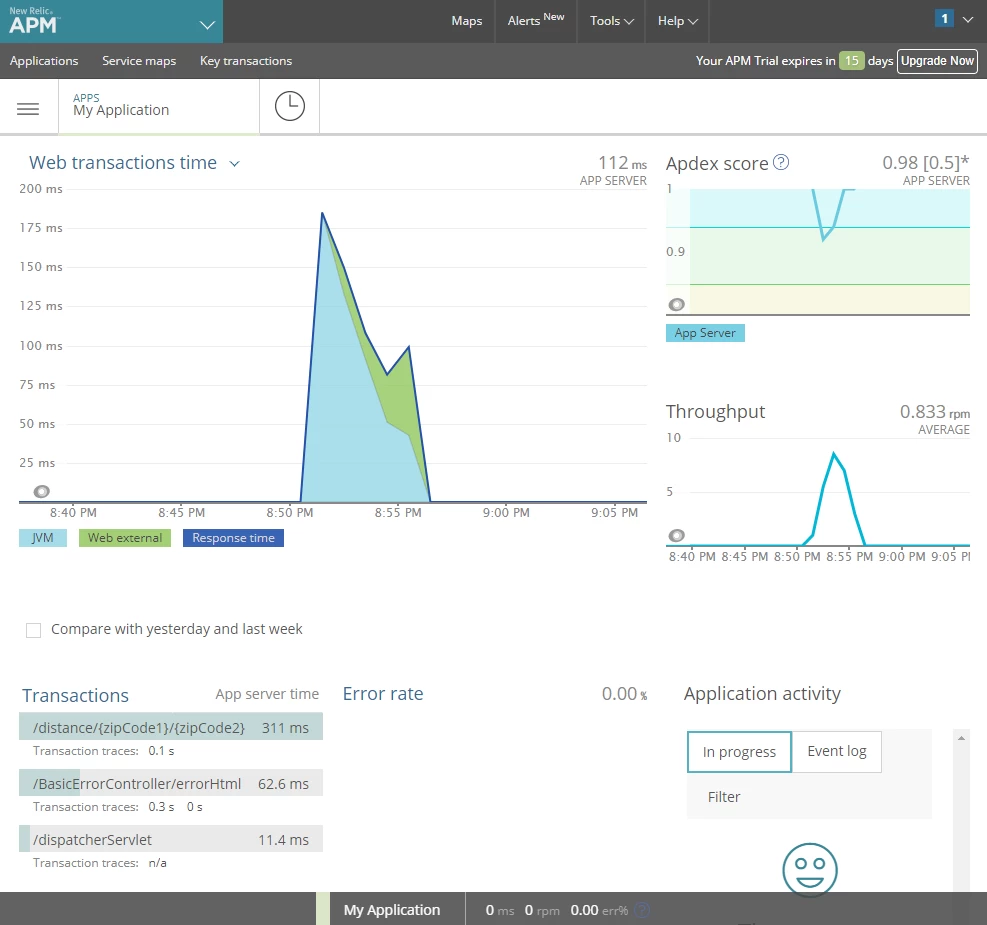
Task: Click the 0.98 [0.5]* Apdex value
Action: [x=925, y=162]
